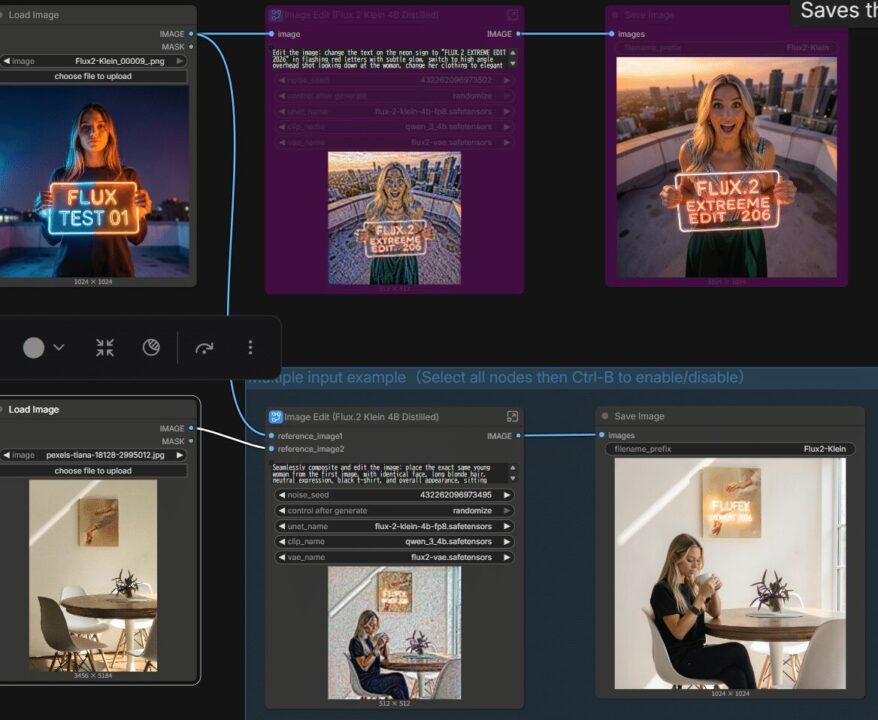Image resolution: width=878 pixels, height=720 pixels.
Task: Click next arrow on vae_name widget
Action: (507, 557)
